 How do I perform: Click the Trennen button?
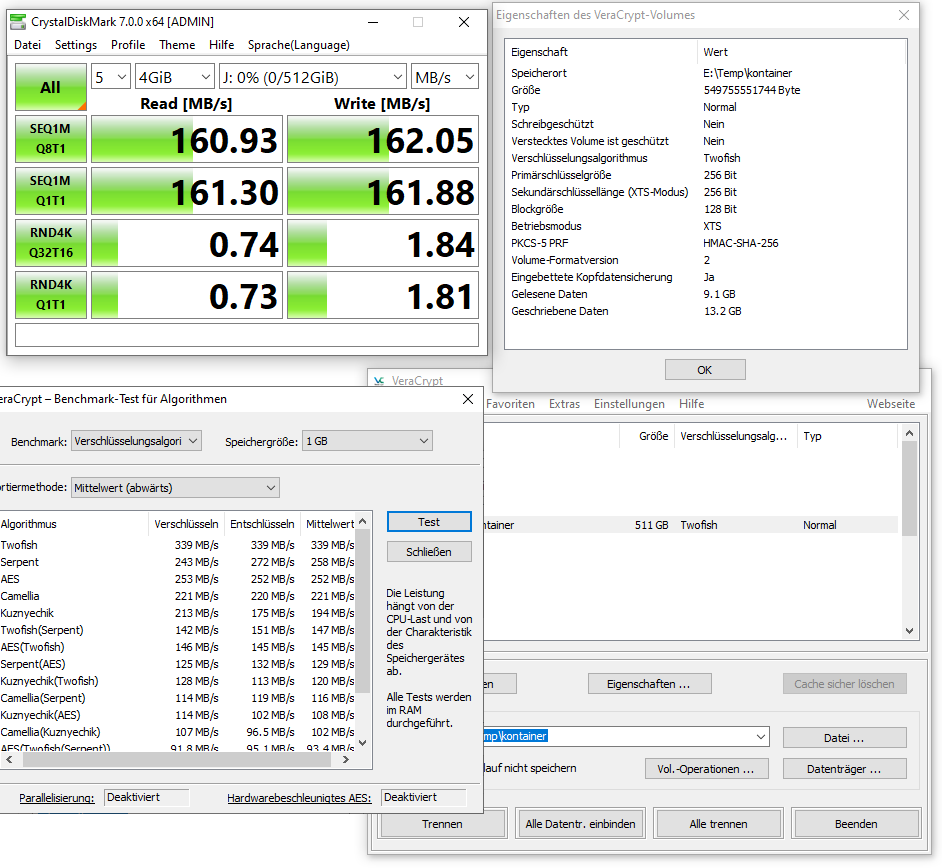pos(443,824)
